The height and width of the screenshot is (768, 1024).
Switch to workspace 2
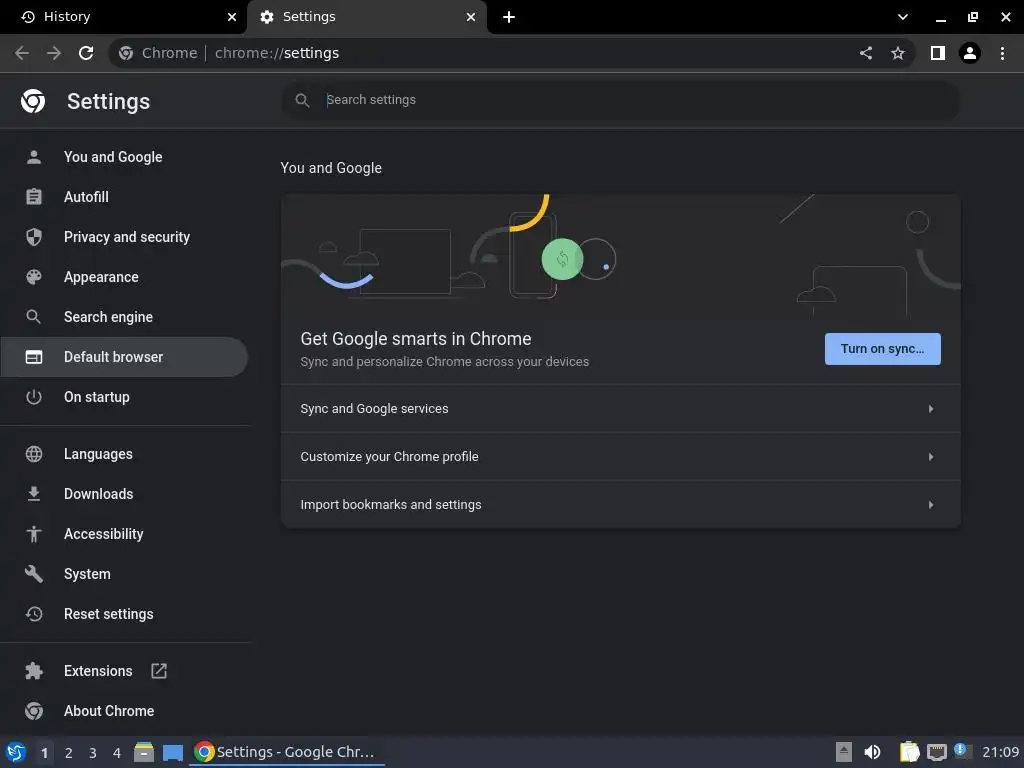tap(69, 753)
